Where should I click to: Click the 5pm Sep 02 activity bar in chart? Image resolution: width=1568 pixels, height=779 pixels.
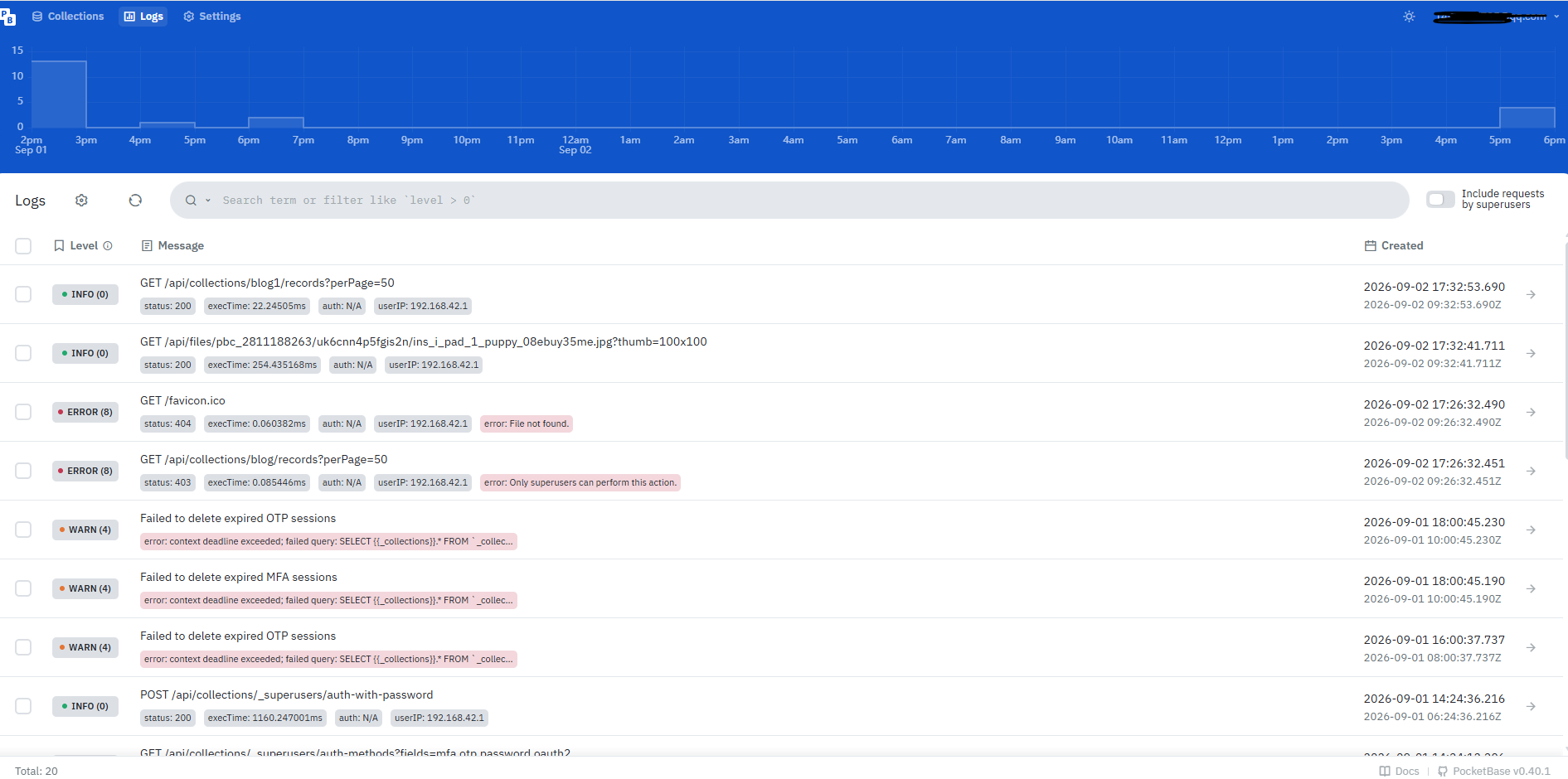pos(1527,117)
